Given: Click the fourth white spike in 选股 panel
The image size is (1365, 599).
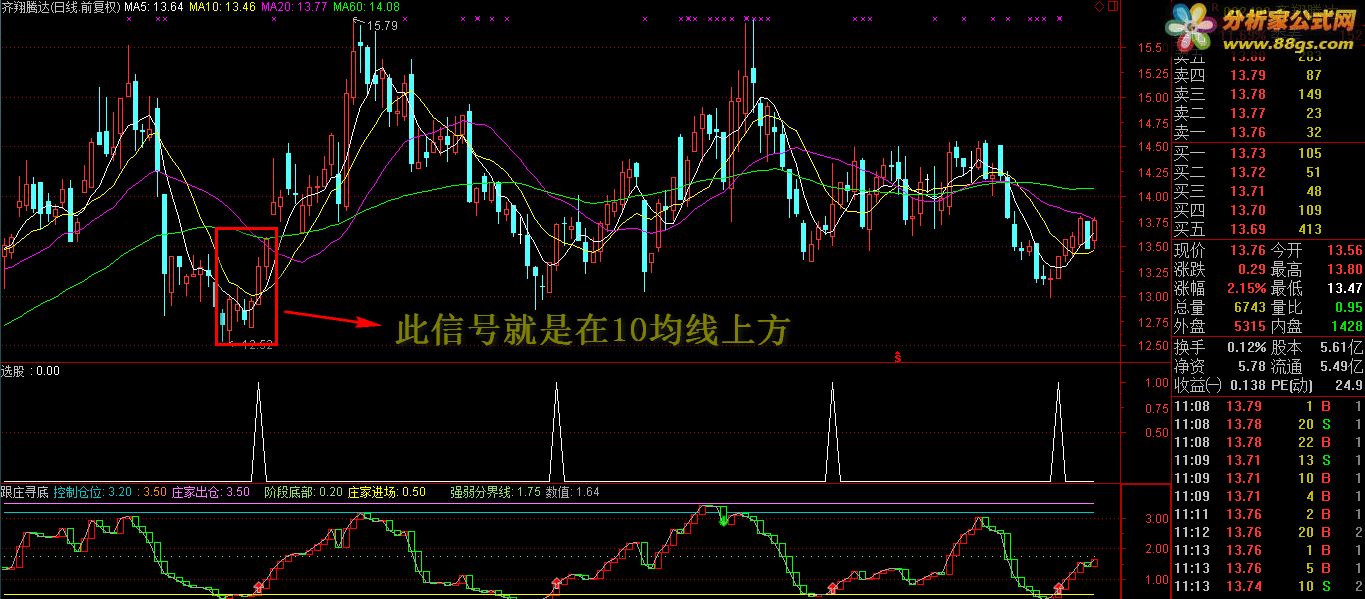Looking at the screenshot, I should tap(1058, 431).
